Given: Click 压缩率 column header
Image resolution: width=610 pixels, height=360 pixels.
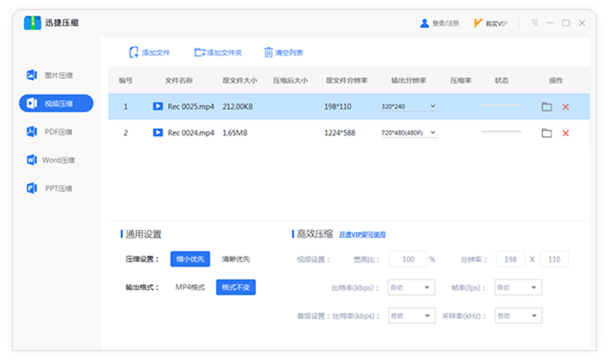Looking at the screenshot, I should (461, 81).
